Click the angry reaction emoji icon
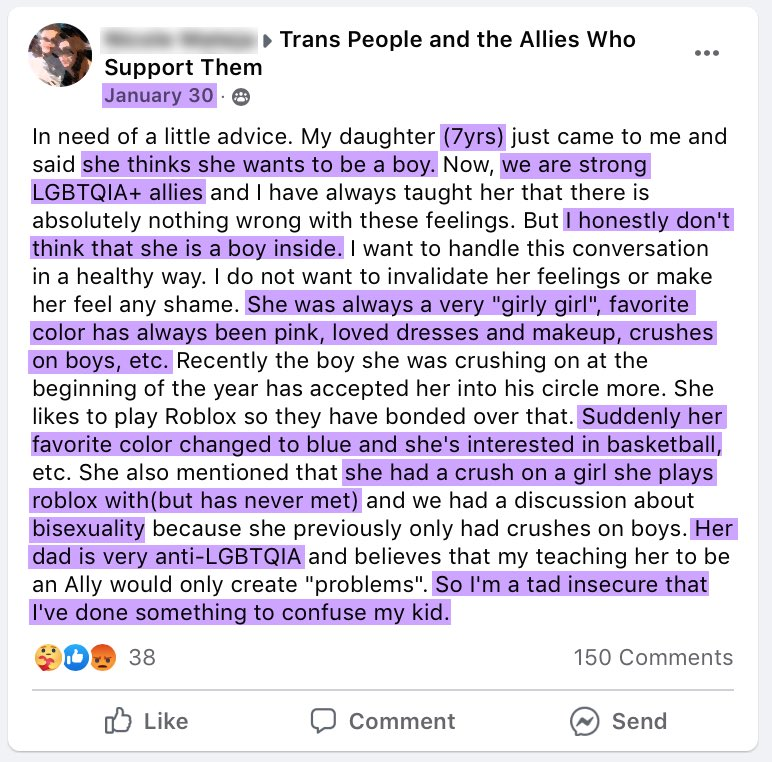 [103, 657]
